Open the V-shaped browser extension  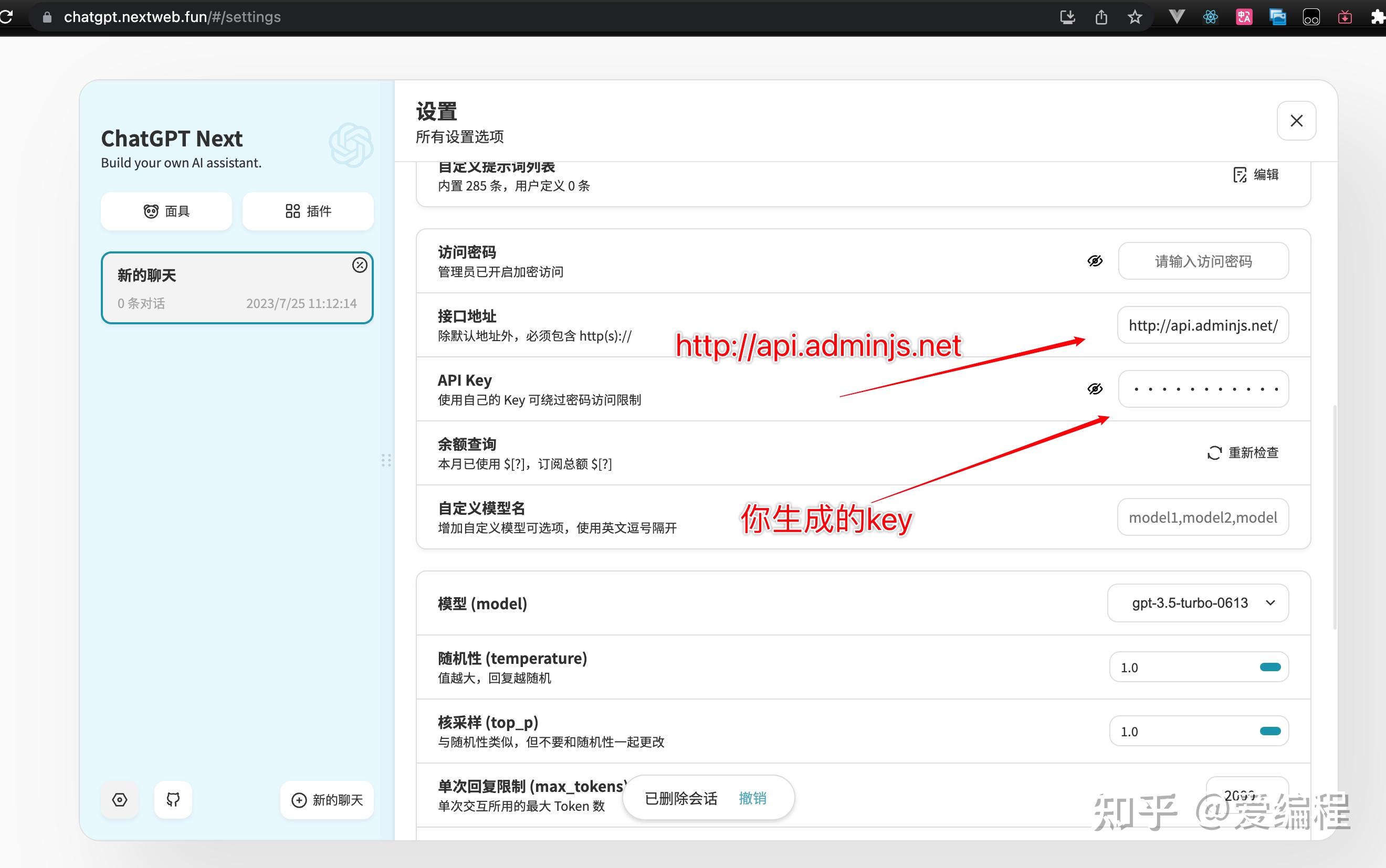[x=1177, y=17]
